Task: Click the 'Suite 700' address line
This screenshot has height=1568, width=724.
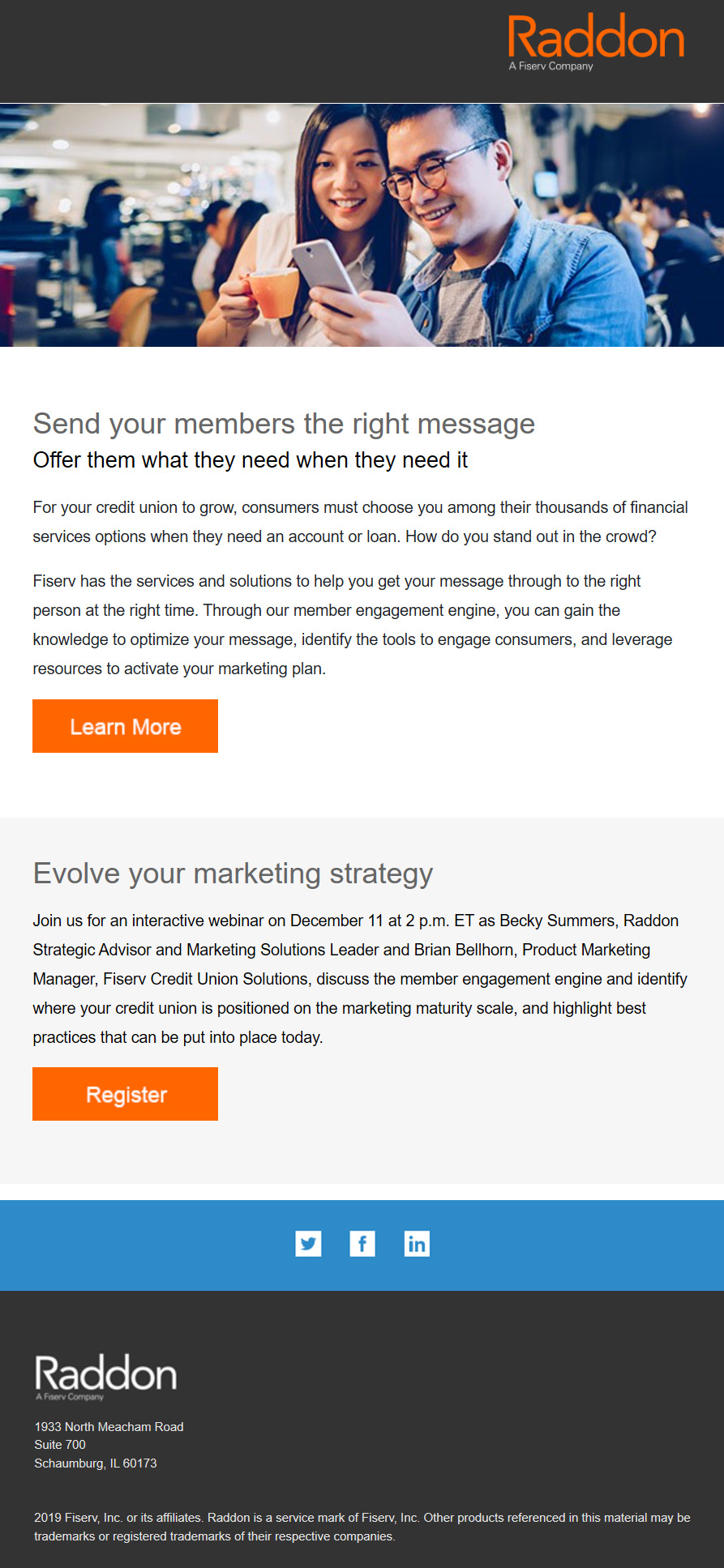Action: 60,1445
